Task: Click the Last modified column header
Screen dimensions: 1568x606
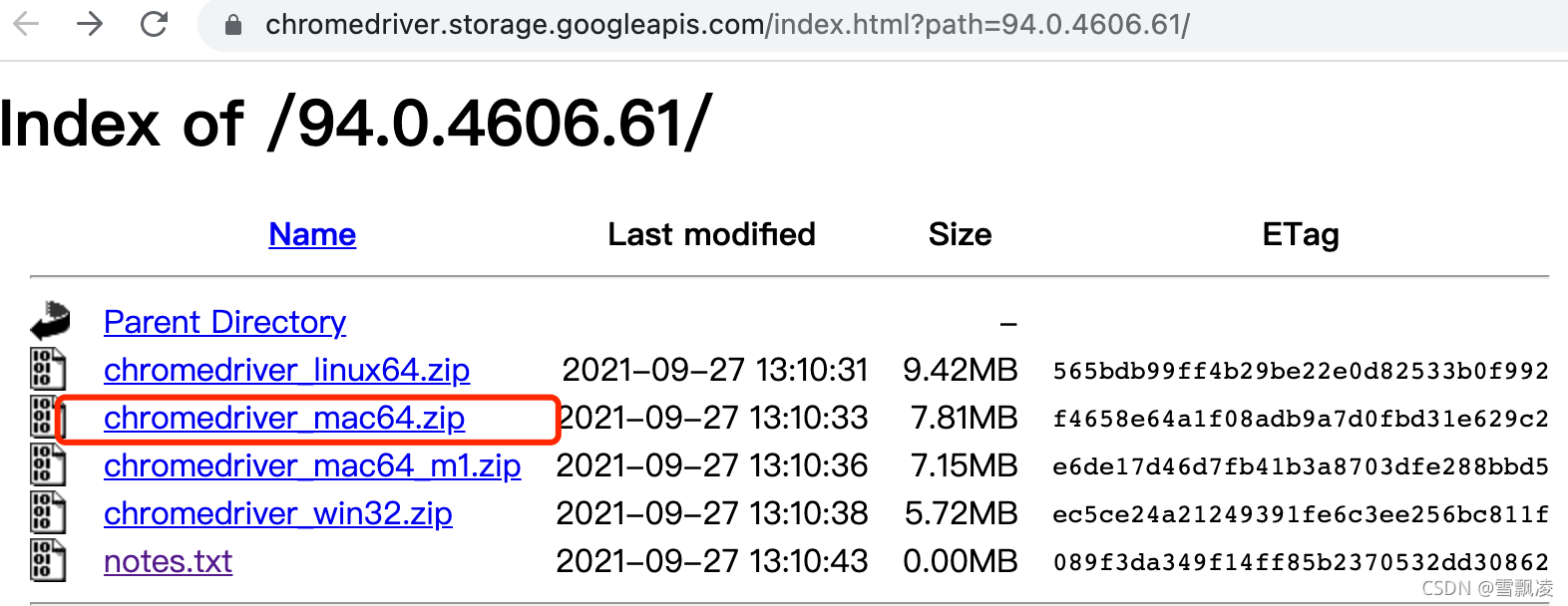Action: 711,234
